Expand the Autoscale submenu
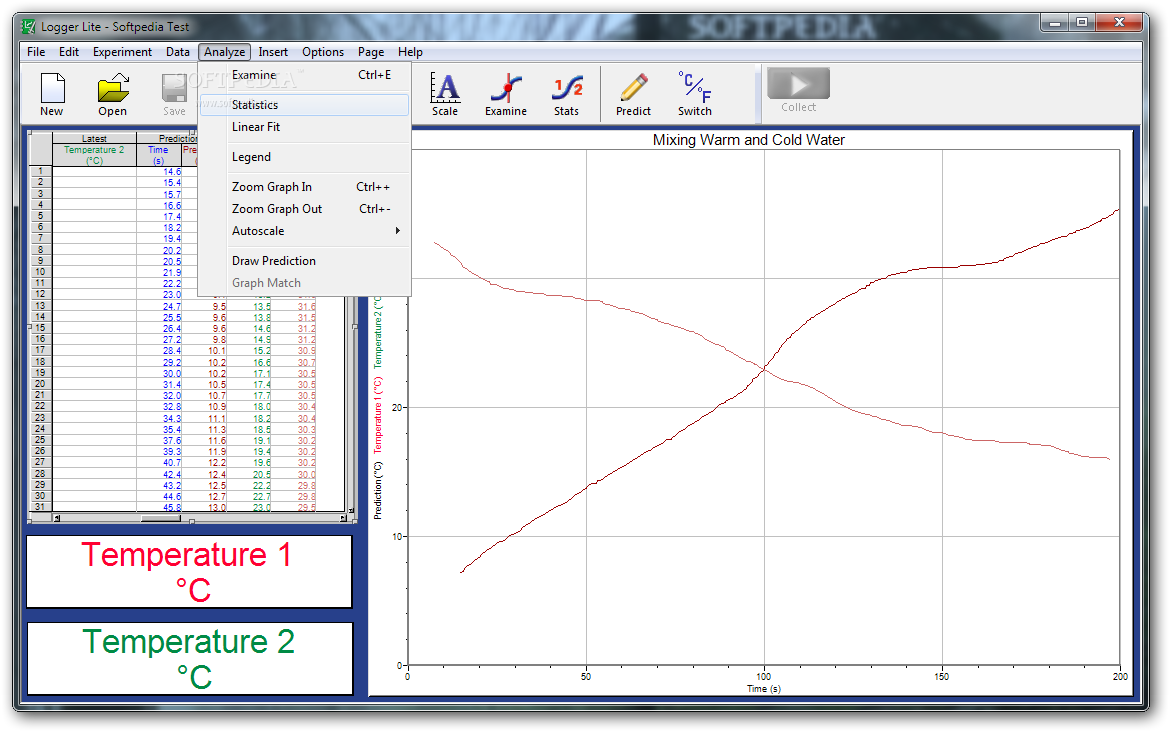 coord(304,231)
